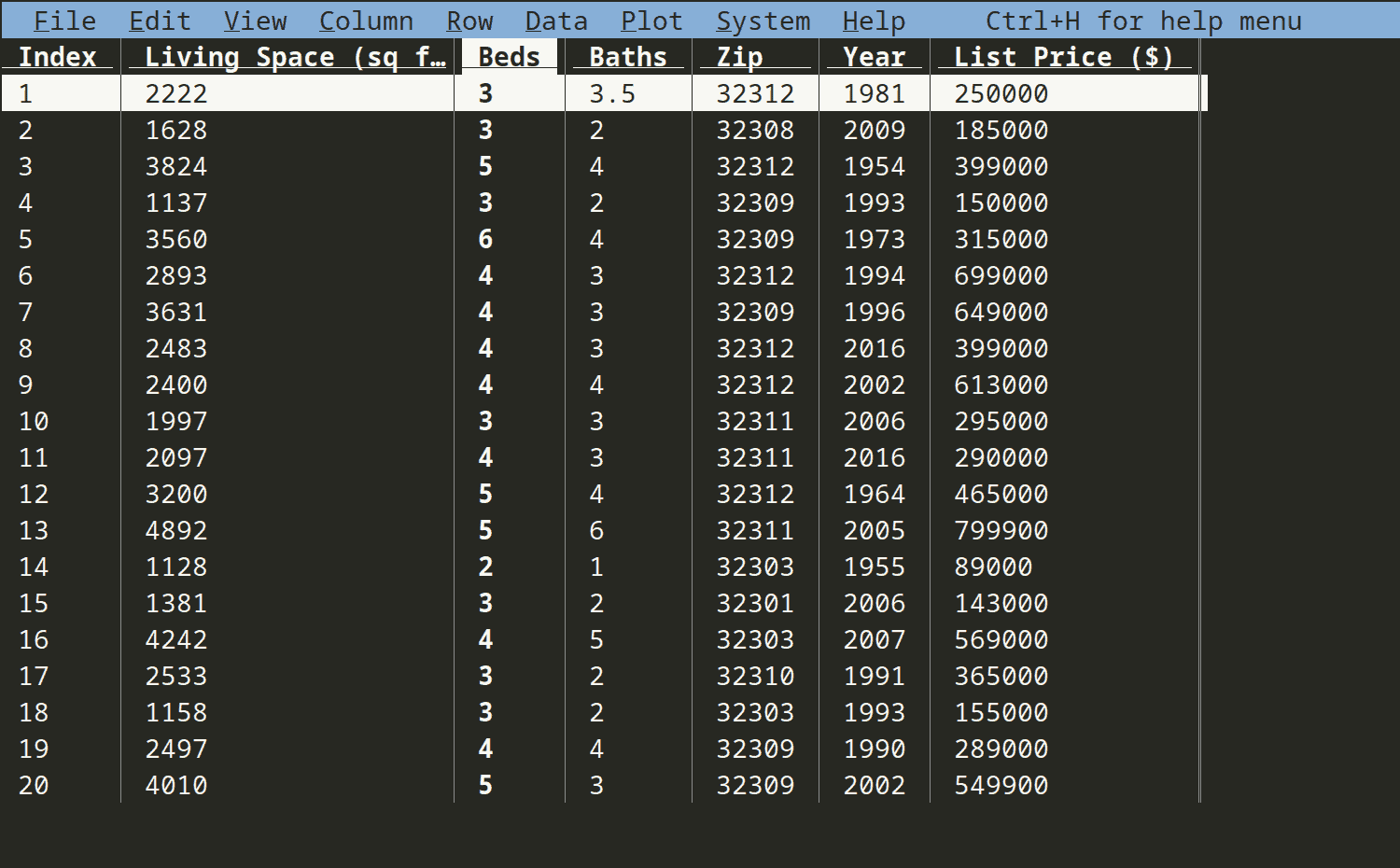Image resolution: width=1400 pixels, height=868 pixels.
Task: Click list price 799900
Action: (1001, 530)
